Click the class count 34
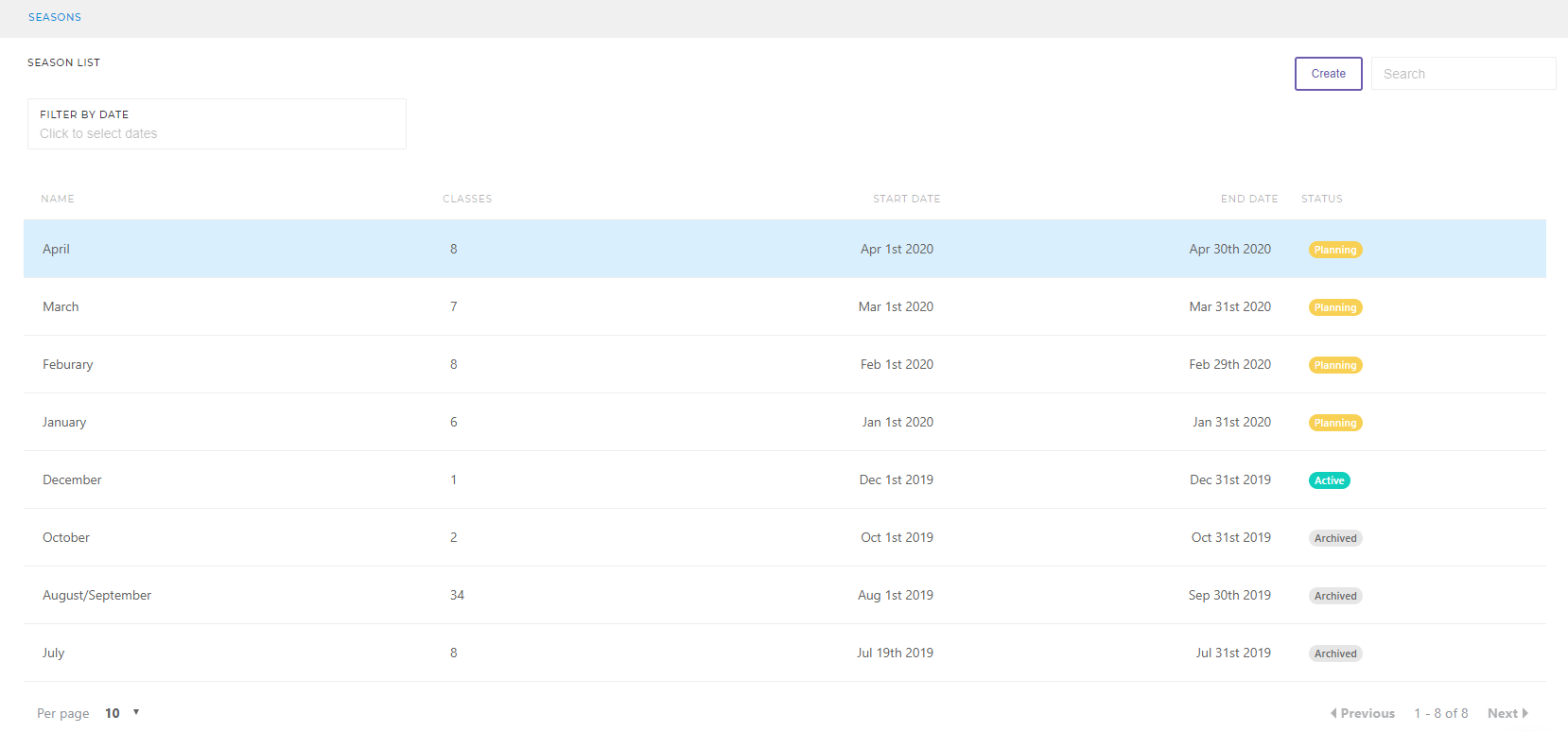 457,595
